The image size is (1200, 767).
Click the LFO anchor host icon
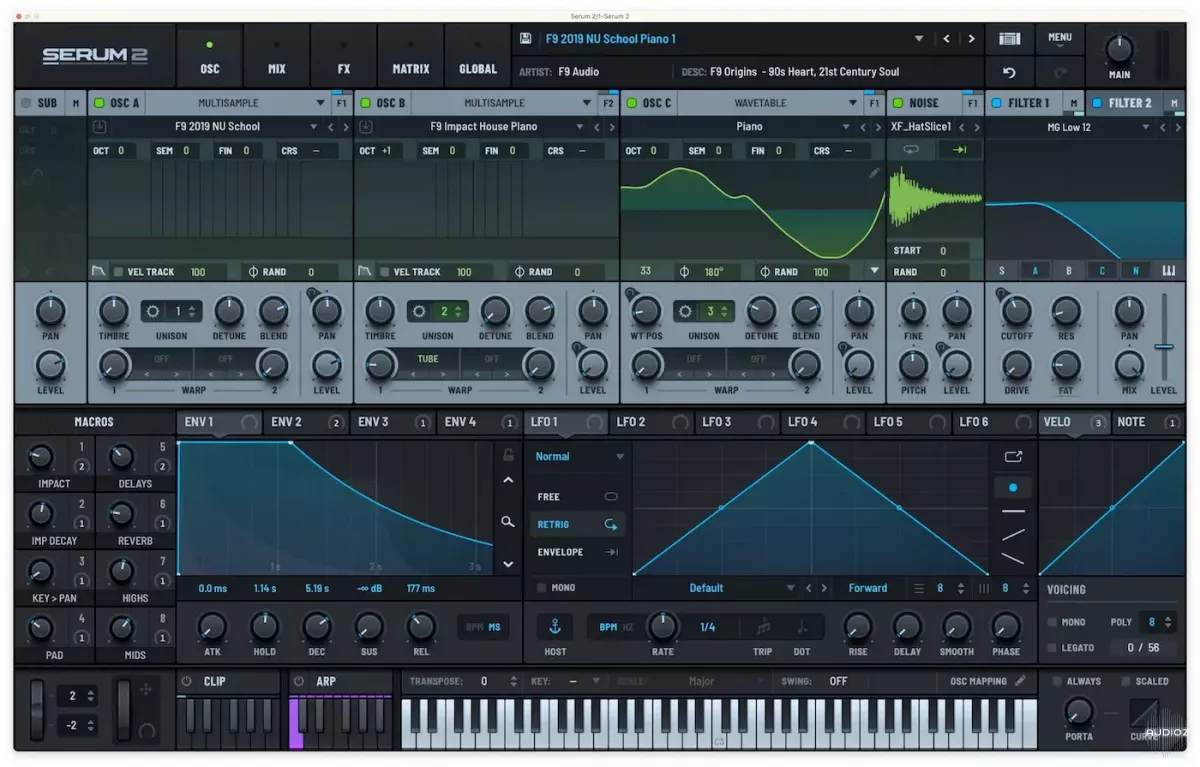point(555,627)
